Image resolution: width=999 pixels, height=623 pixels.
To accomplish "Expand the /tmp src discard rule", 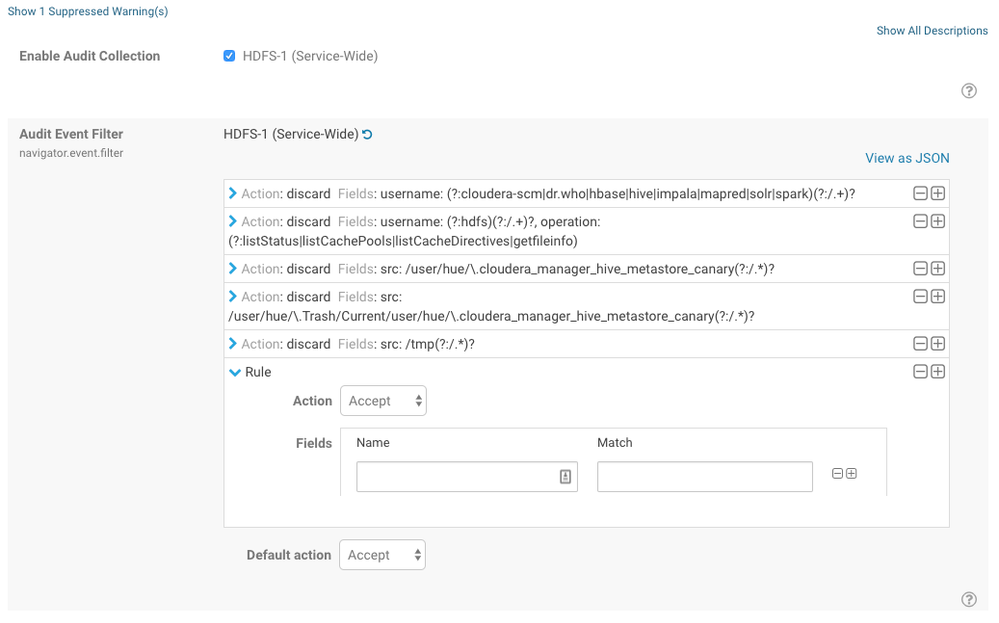I will tap(233, 344).
